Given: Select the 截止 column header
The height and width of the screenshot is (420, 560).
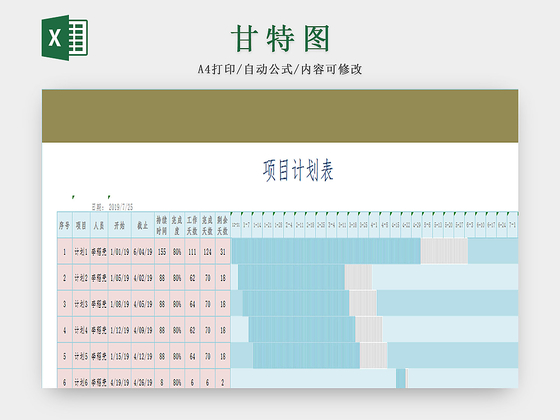Looking at the screenshot, I should [143, 225].
